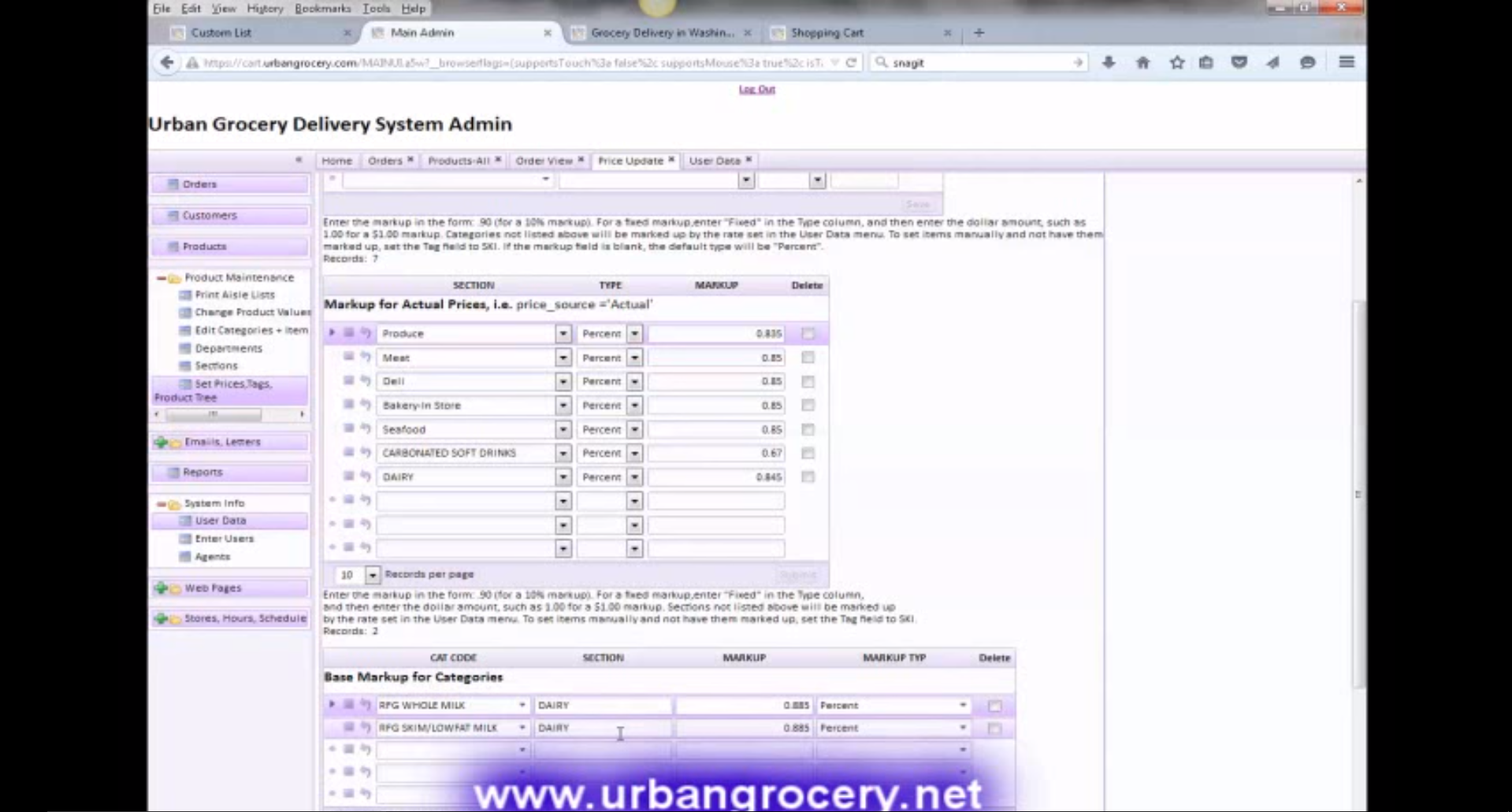Click the sidebar horizontal scrollbar thumb
The width and height of the screenshot is (1512, 812).
(213, 414)
